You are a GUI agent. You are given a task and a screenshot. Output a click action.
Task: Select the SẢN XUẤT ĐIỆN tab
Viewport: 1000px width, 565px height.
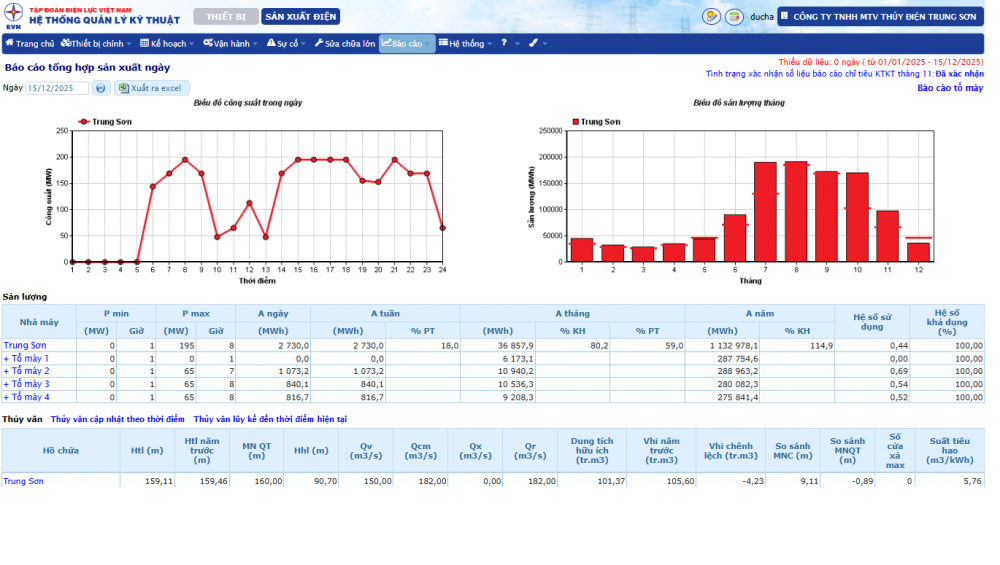[x=300, y=17]
